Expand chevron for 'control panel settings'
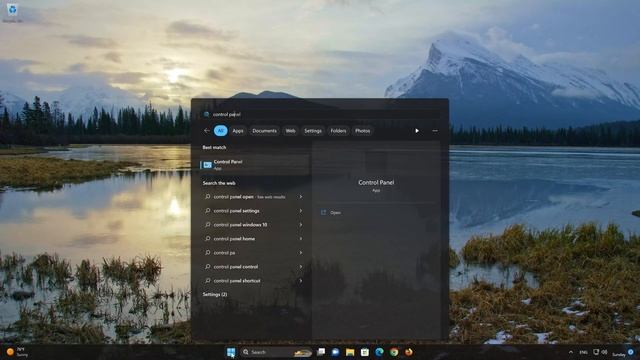The height and width of the screenshot is (360, 640). [x=301, y=211]
